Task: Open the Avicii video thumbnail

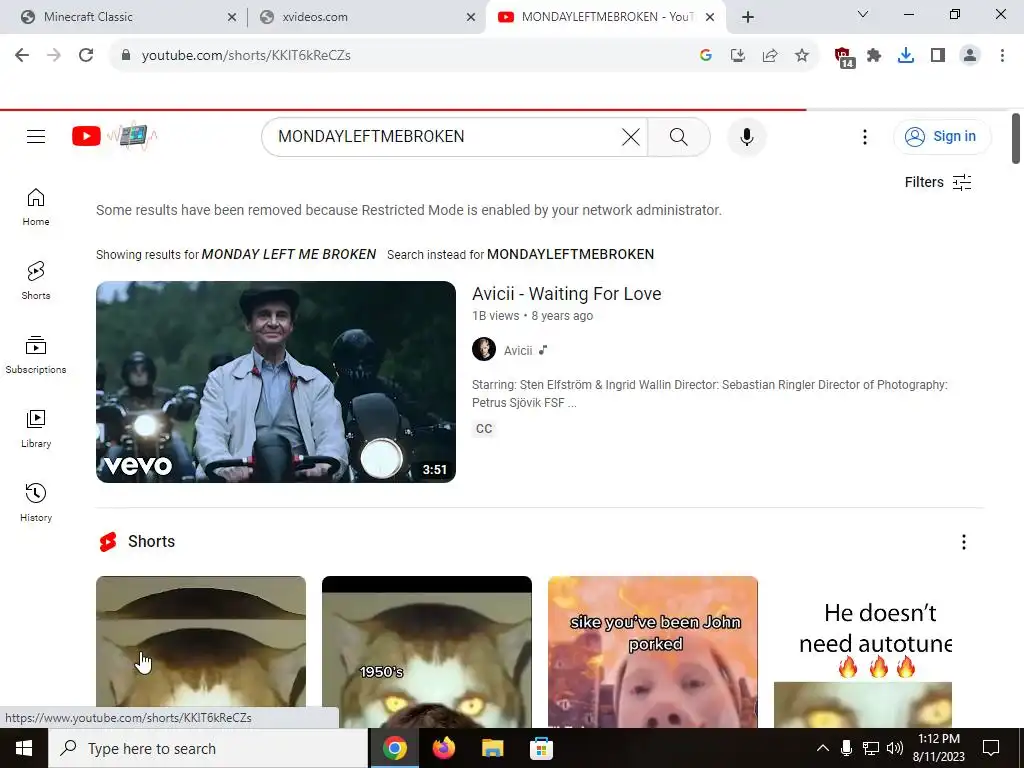Action: coord(276,382)
